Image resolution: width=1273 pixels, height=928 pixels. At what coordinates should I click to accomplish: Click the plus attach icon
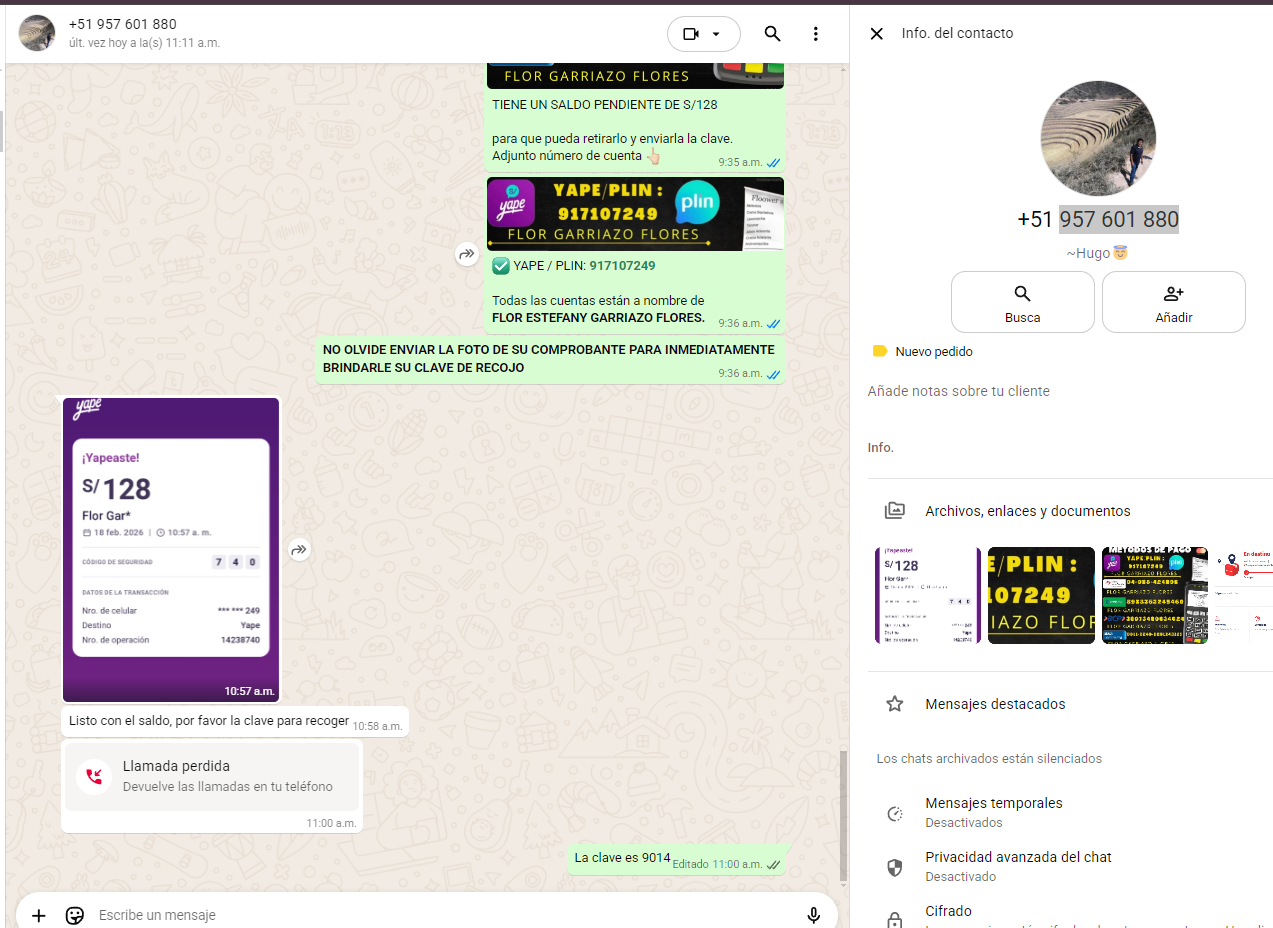(39, 915)
